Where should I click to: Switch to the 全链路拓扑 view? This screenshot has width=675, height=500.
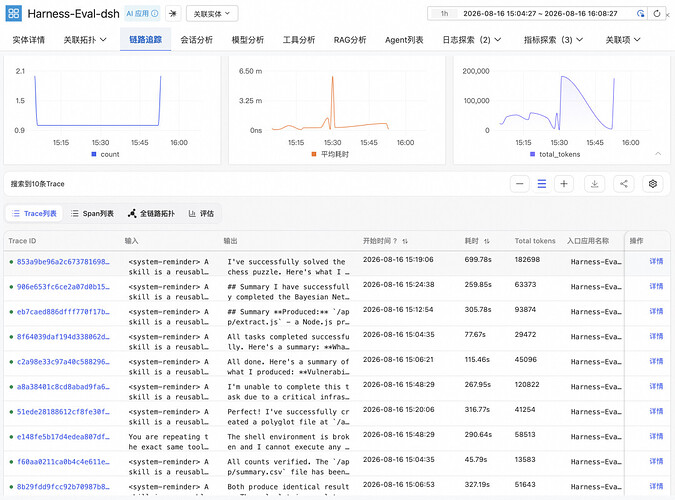tap(151, 214)
